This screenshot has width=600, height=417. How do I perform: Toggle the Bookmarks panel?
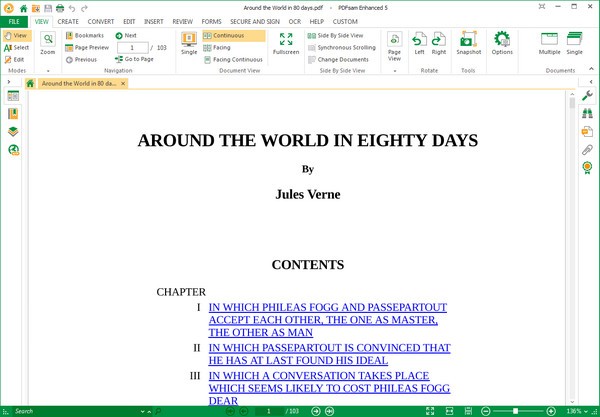[89, 35]
